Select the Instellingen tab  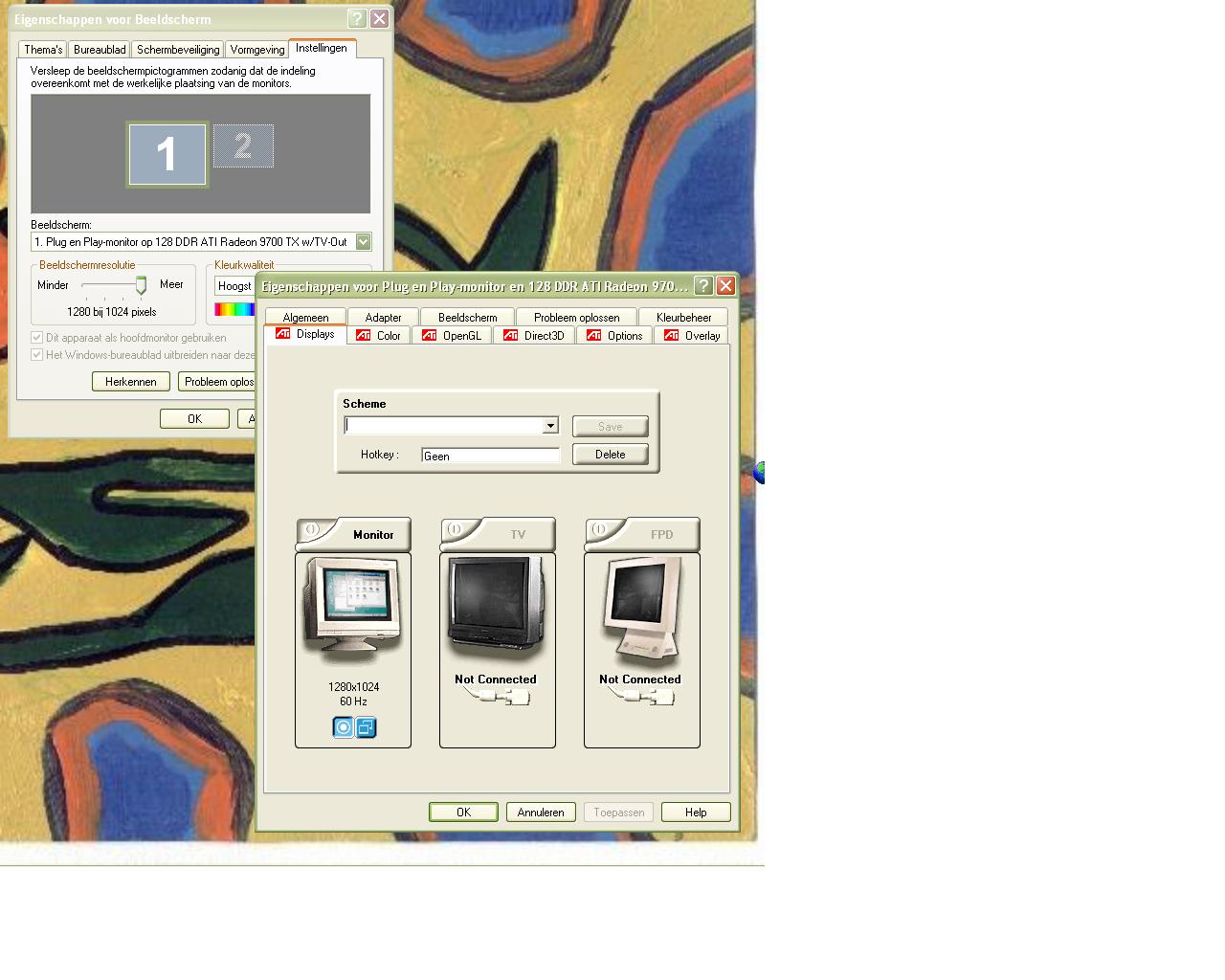click(x=322, y=48)
